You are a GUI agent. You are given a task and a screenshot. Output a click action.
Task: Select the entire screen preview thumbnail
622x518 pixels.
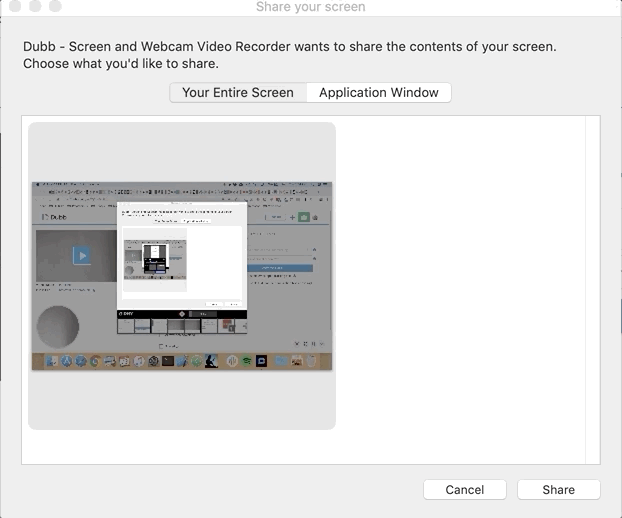point(182,276)
